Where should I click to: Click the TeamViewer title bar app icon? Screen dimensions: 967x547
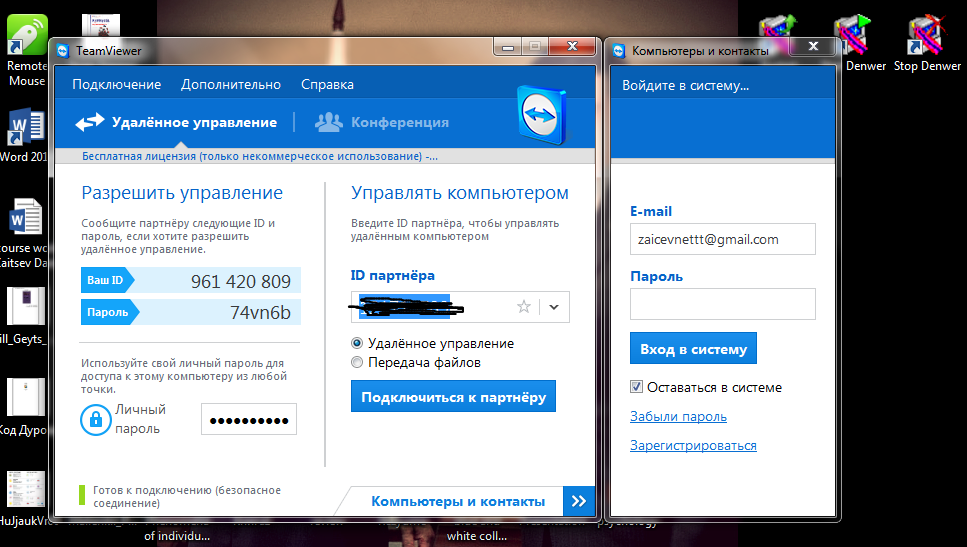click(x=63, y=51)
